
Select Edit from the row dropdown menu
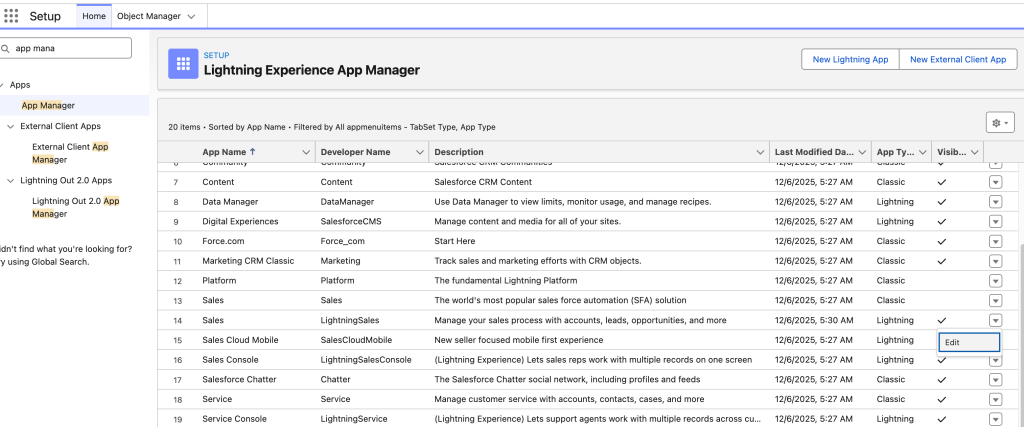[969, 342]
